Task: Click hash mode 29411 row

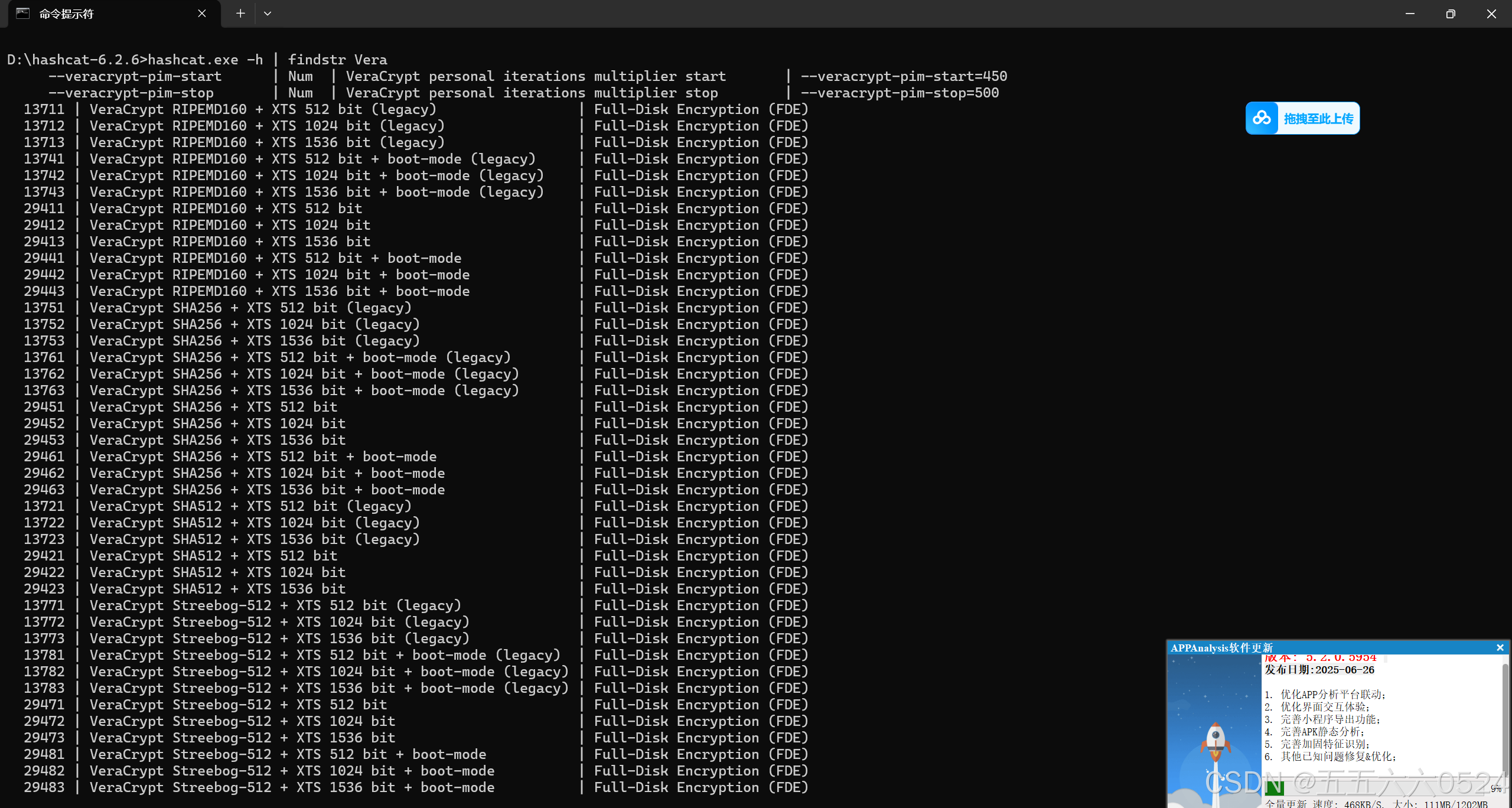Action: tap(416, 208)
